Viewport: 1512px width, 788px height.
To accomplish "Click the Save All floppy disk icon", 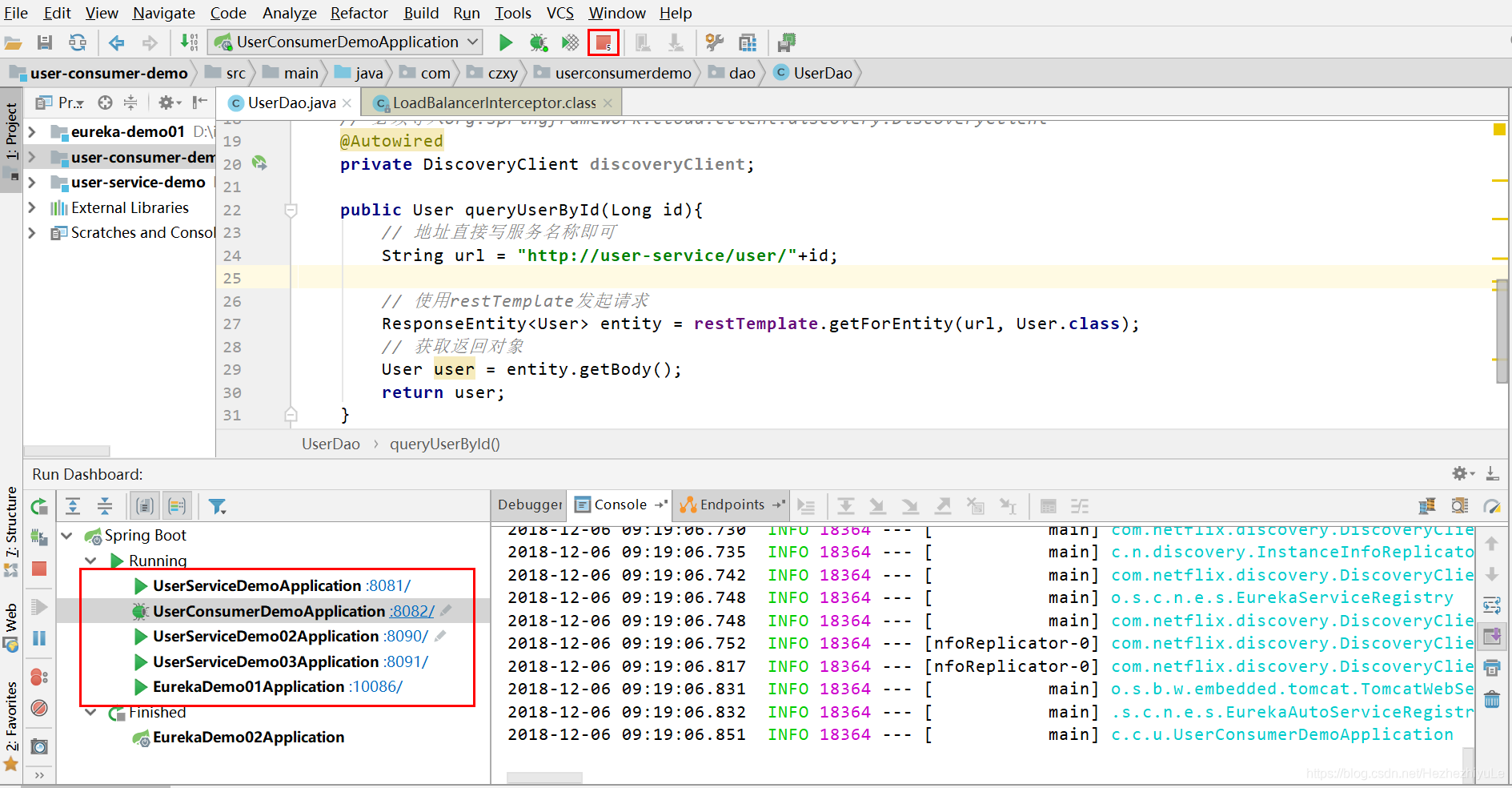I will [45, 42].
